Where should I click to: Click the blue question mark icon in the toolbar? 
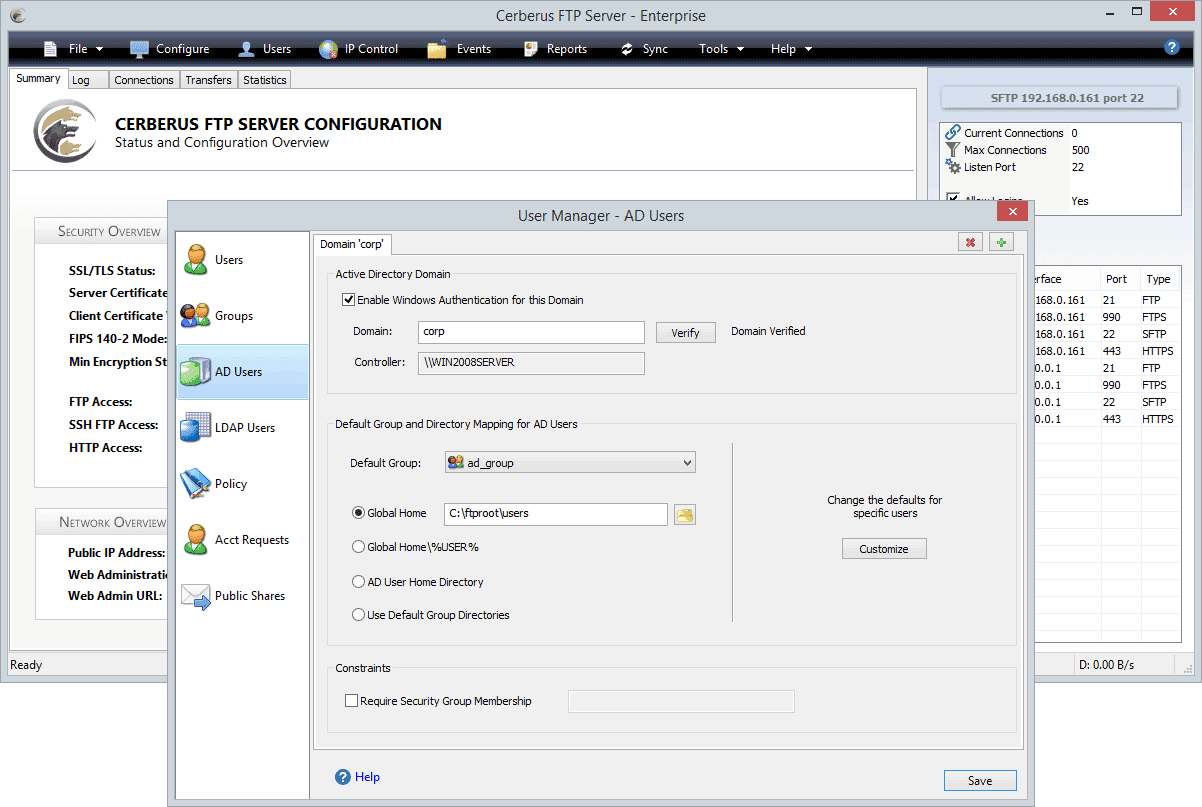pyautogui.click(x=1172, y=47)
